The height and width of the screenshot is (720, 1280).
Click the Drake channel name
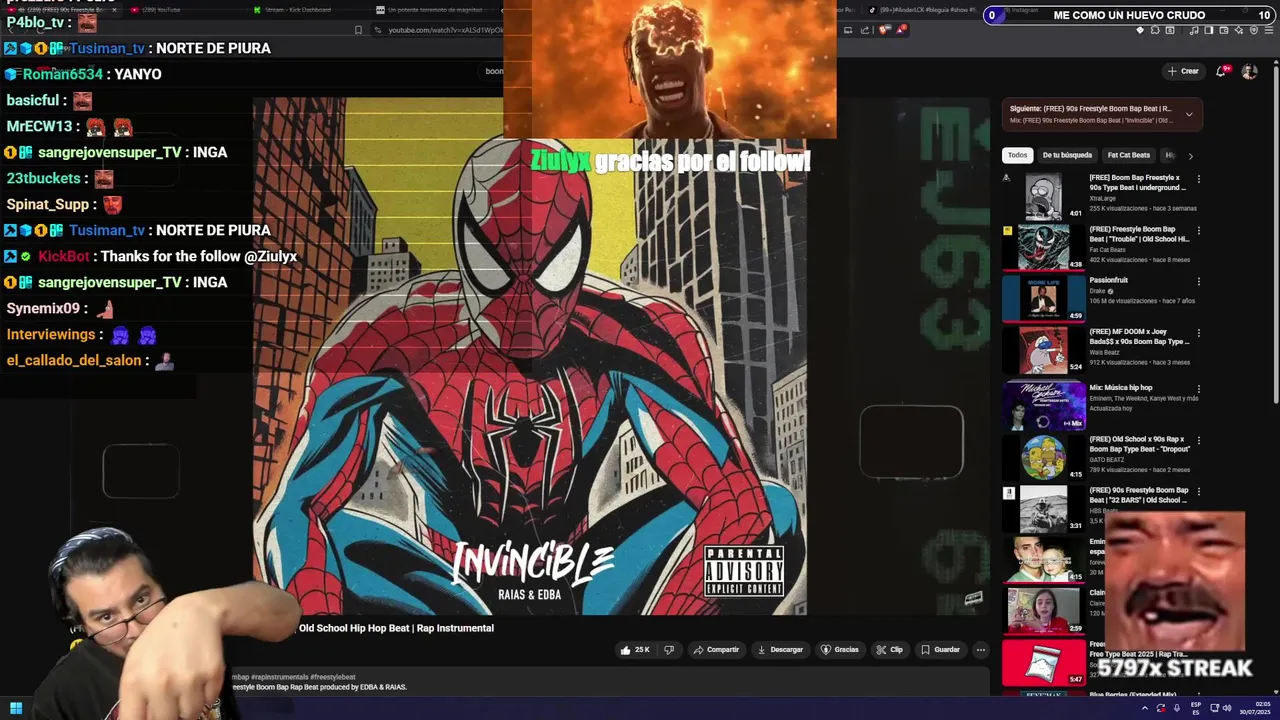(1097, 291)
